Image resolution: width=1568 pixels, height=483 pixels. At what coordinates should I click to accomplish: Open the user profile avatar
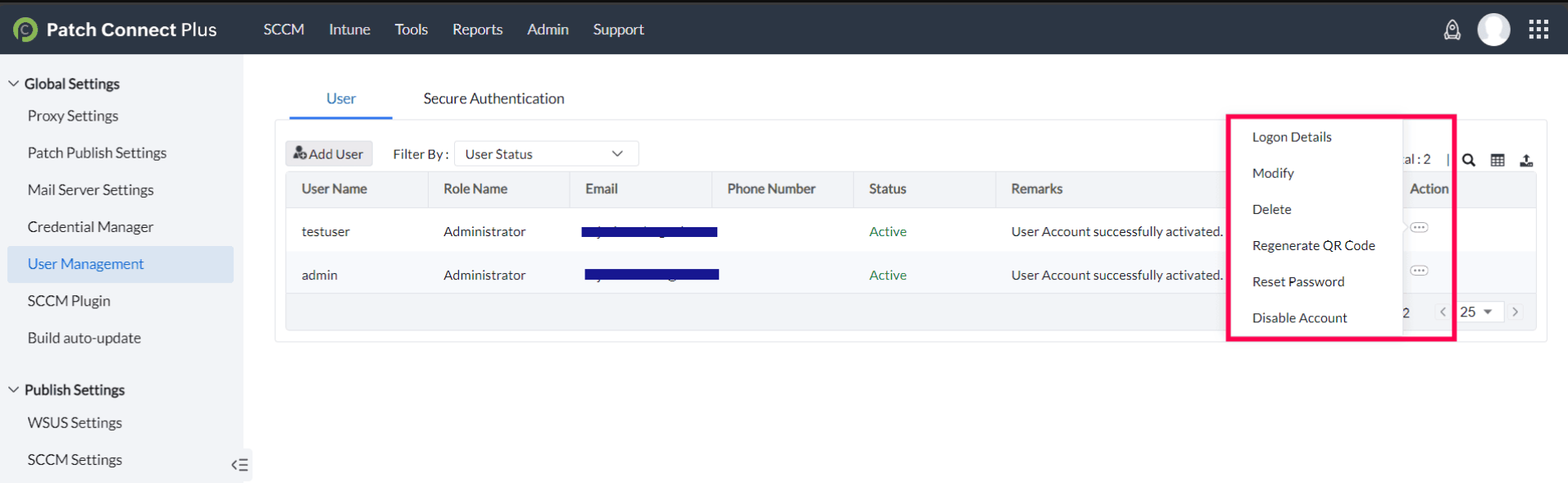pyautogui.click(x=1493, y=30)
